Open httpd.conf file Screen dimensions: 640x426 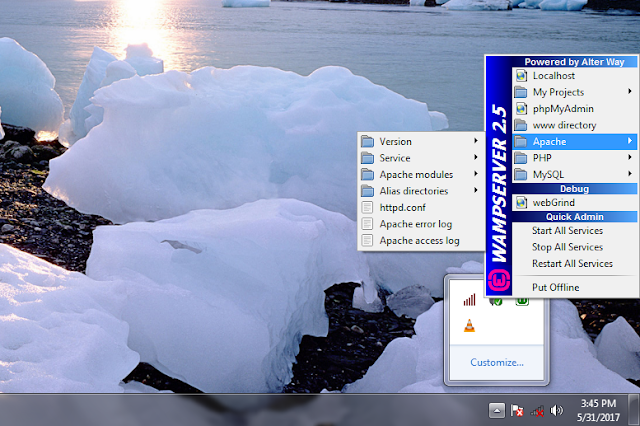click(420, 208)
